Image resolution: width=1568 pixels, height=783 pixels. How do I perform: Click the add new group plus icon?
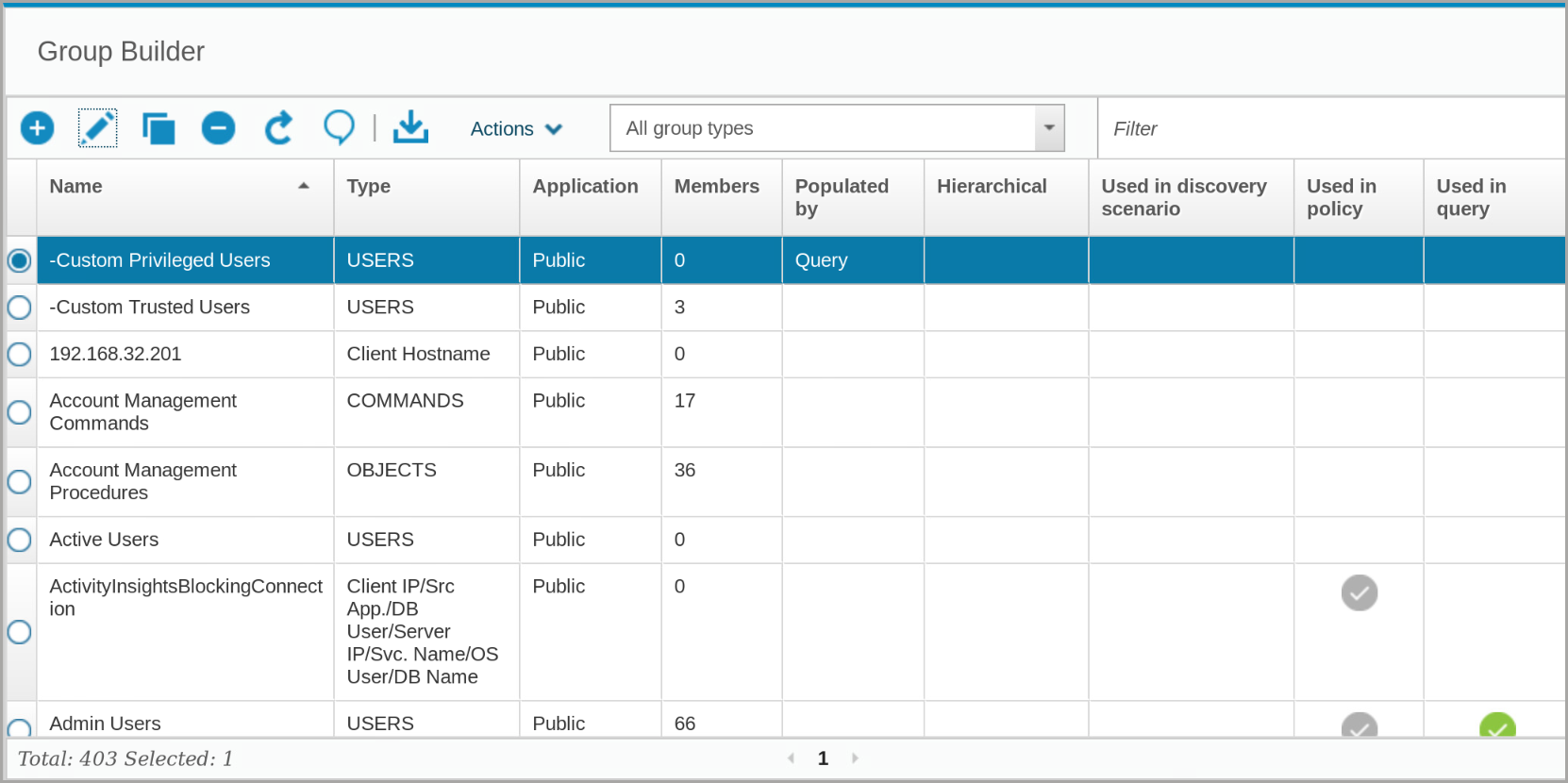pyautogui.click(x=38, y=128)
